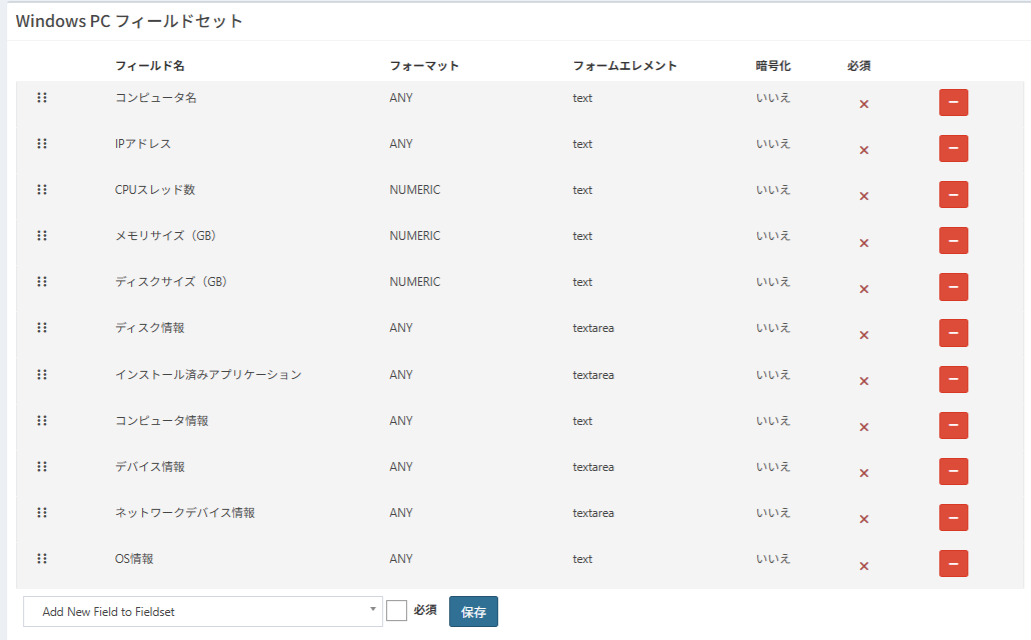Screen dimensions: 1031x640
Task: Select the コンピュータ名 field name
Action: (156, 97)
